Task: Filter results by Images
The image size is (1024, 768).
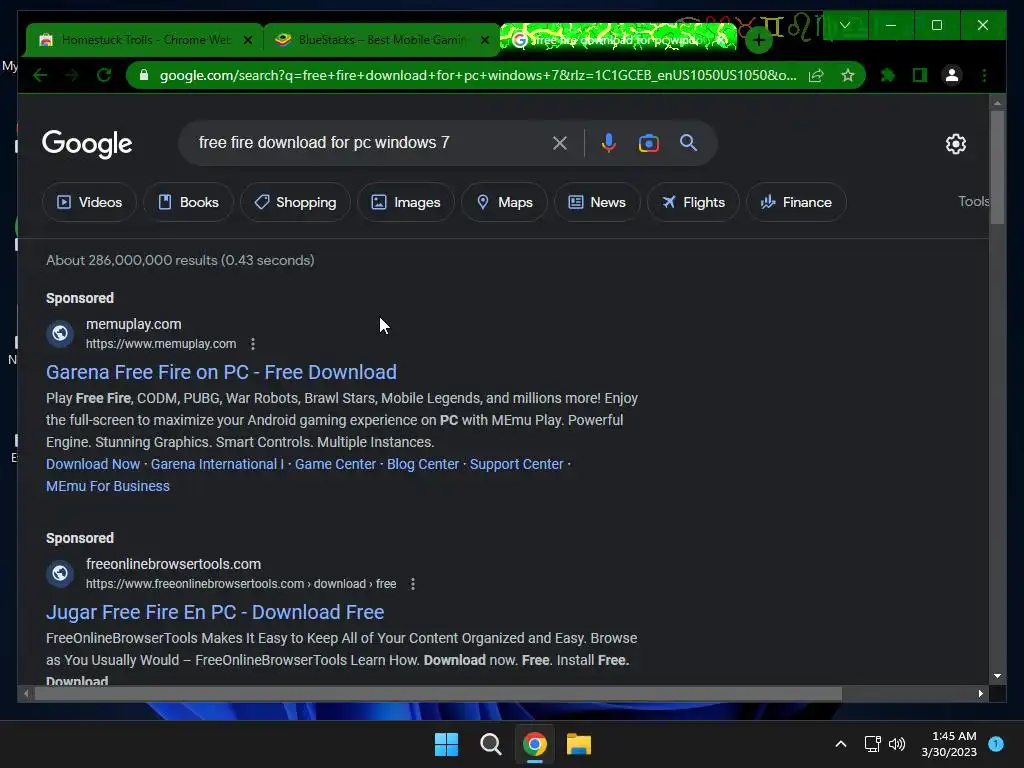Action: coord(406,202)
